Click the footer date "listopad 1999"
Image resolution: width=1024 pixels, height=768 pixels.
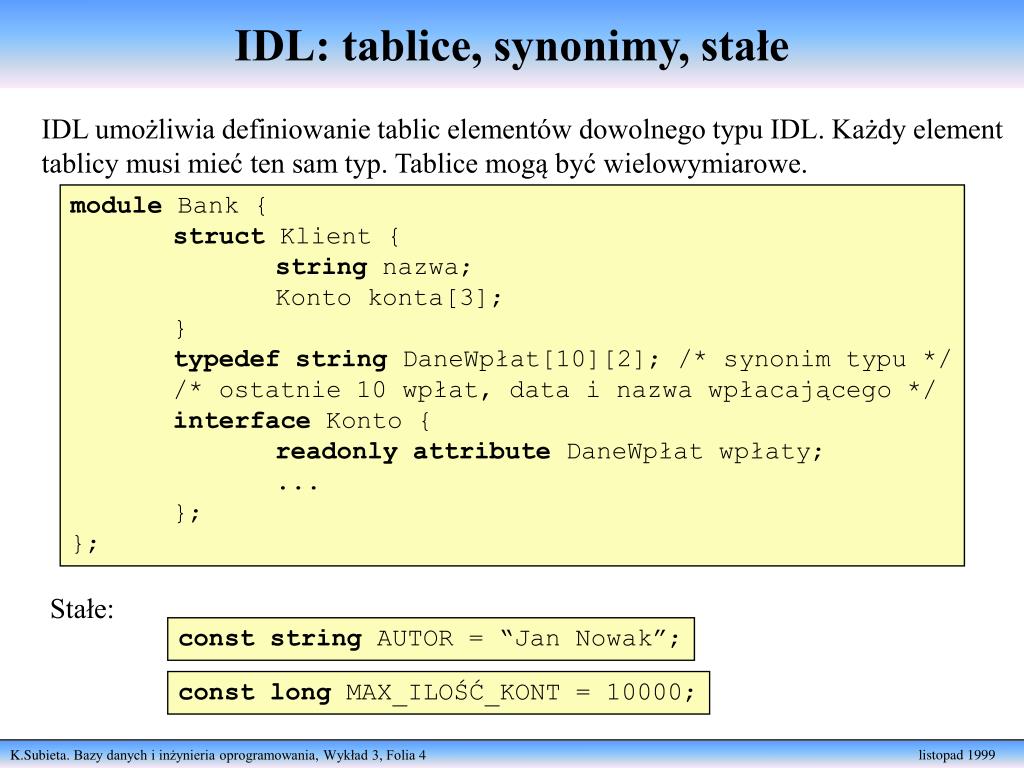point(957,756)
